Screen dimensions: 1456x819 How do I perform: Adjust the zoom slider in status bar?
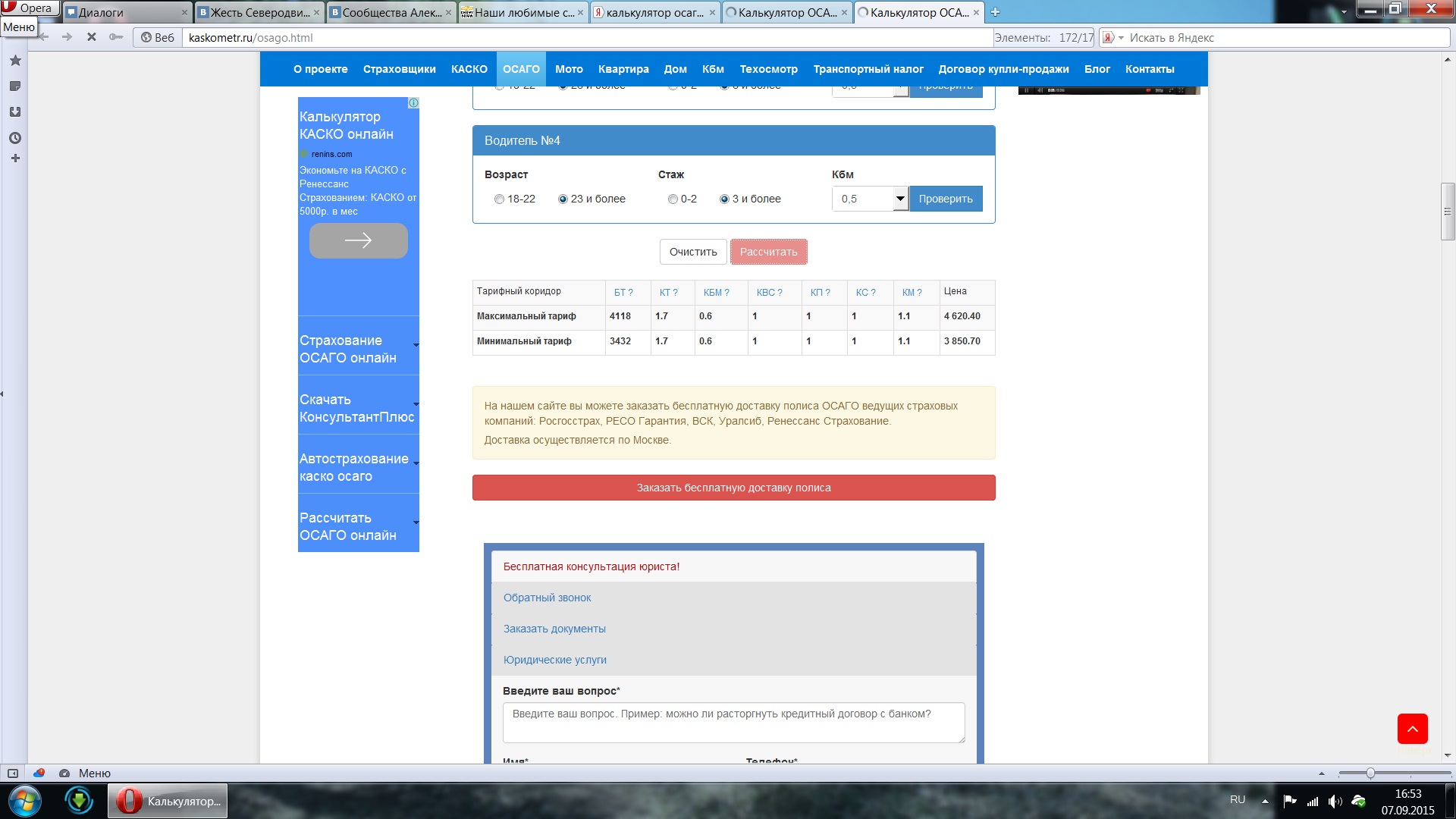(x=1370, y=773)
